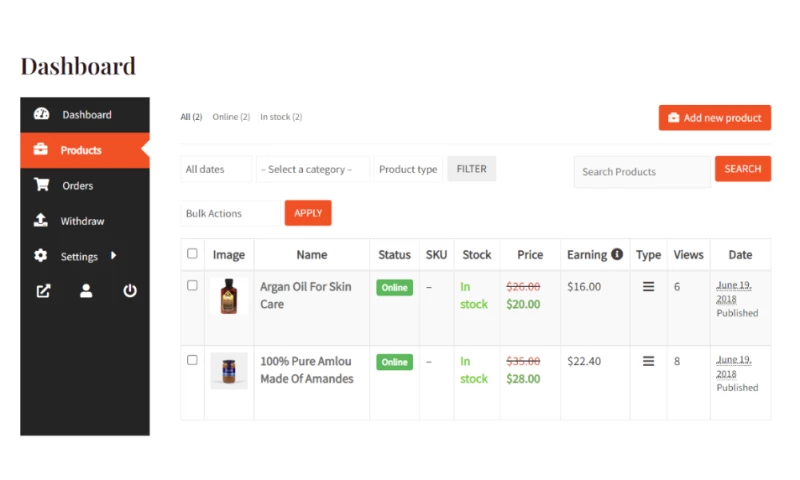Click the Views column header
The image size is (800, 480).
pos(688,255)
